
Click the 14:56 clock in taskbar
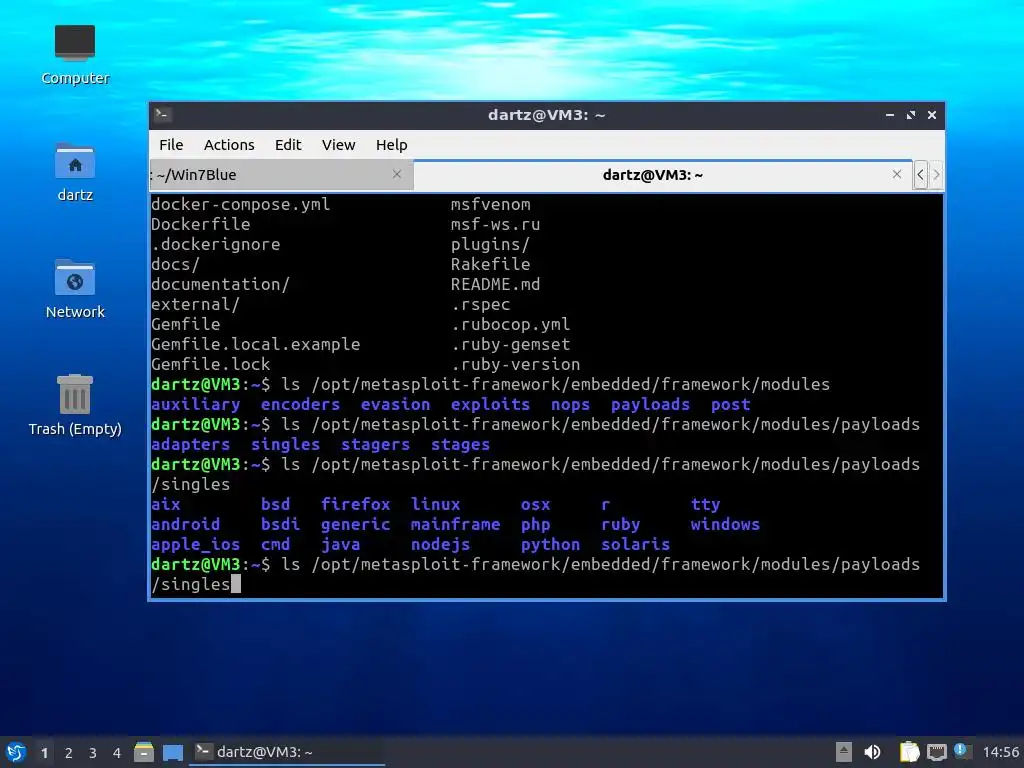[1000, 752]
